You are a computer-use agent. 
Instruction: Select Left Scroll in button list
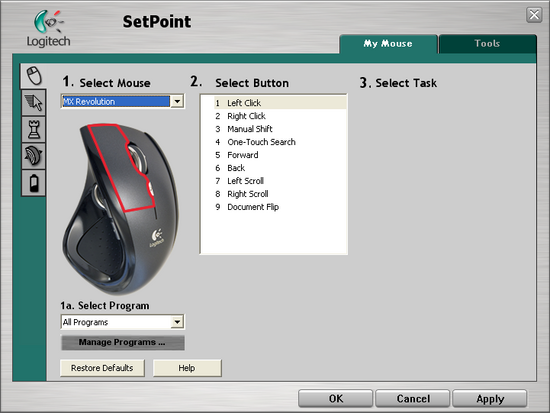coord(280,181)
